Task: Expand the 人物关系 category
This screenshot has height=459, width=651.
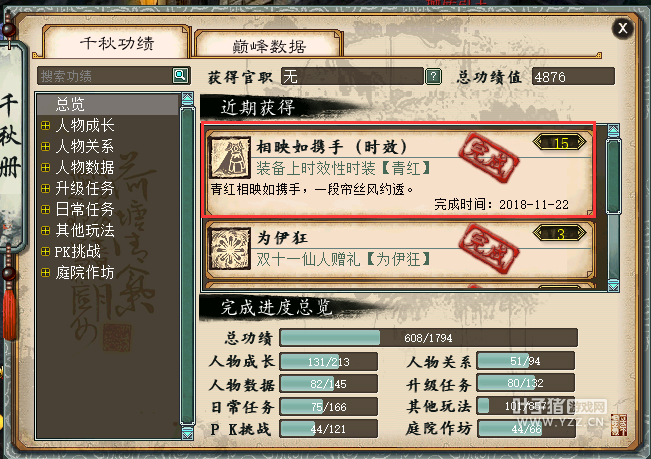Action: 46,146
